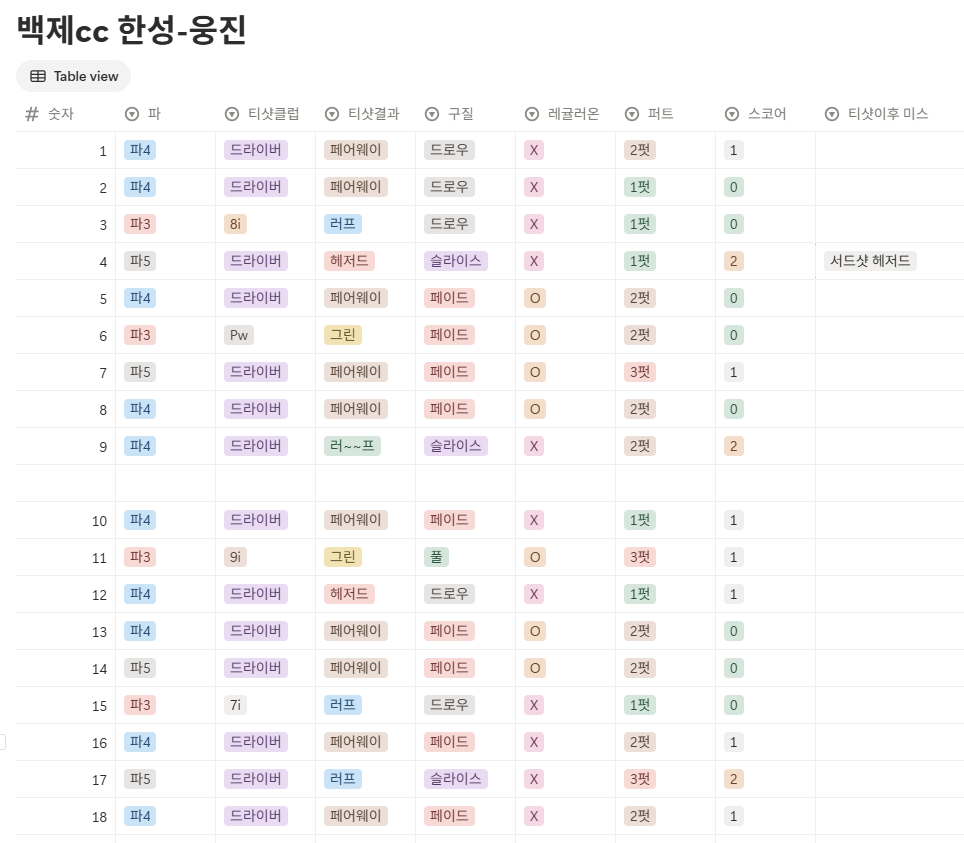Click the 그린 tag in row 11

[x=343, y=557]
